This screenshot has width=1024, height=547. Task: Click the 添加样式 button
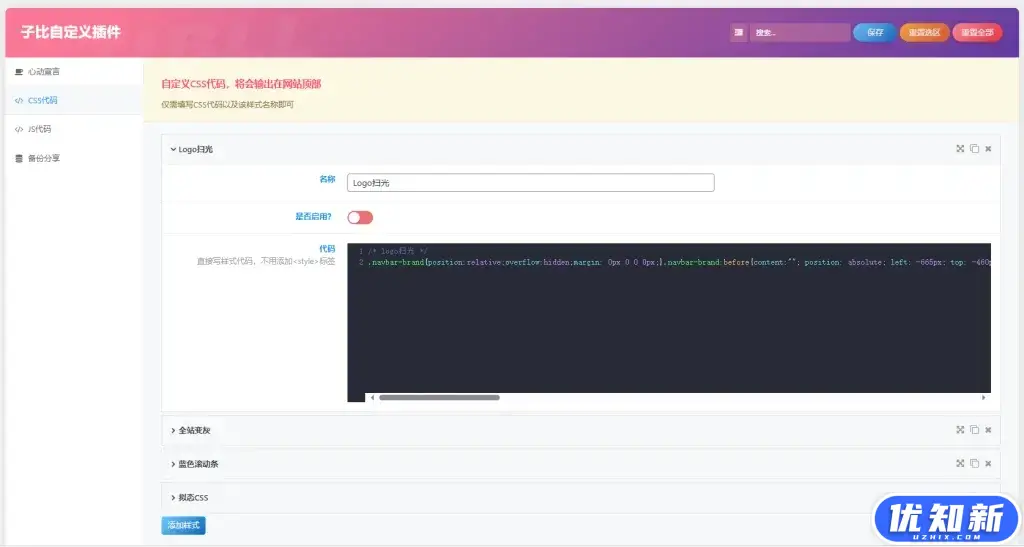click(183, 525)
